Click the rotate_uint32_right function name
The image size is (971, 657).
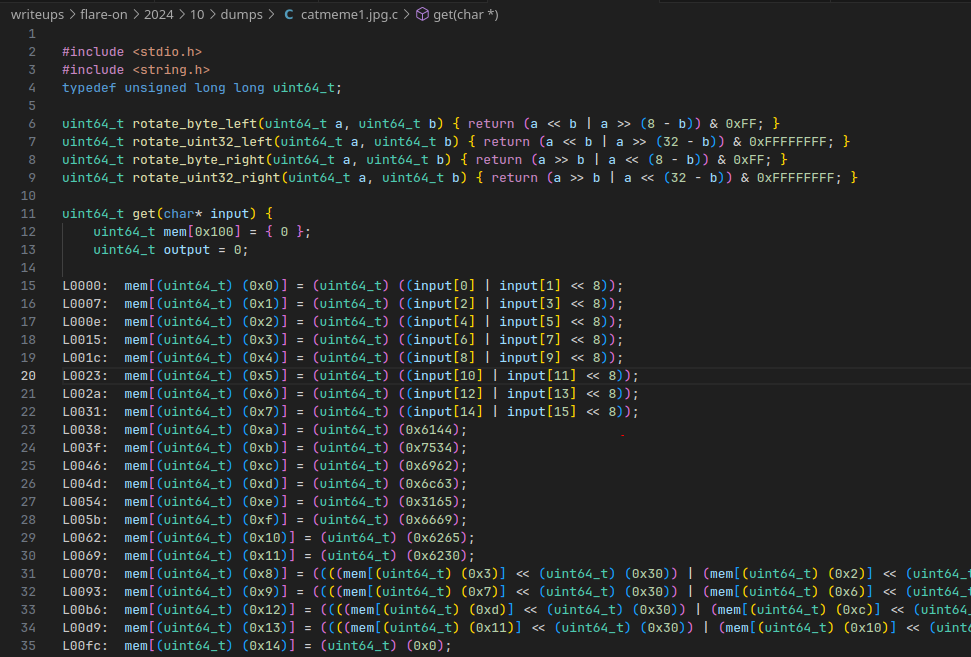click(x=206, y=178)
